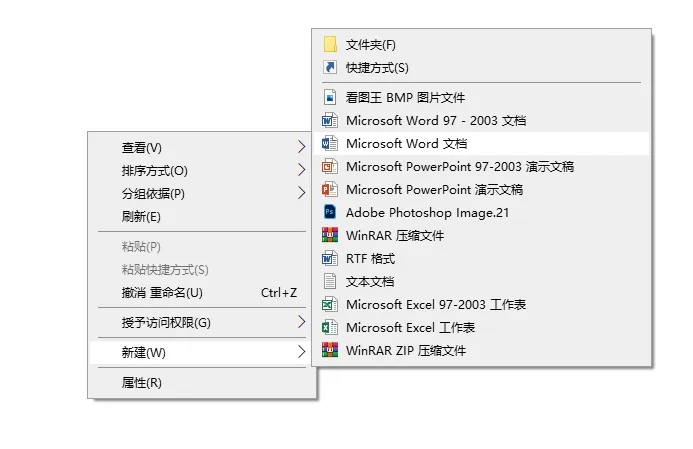Click the Adobe Photoshop Image icon
This screenshot has height=449, width=693.
[329, 213]
